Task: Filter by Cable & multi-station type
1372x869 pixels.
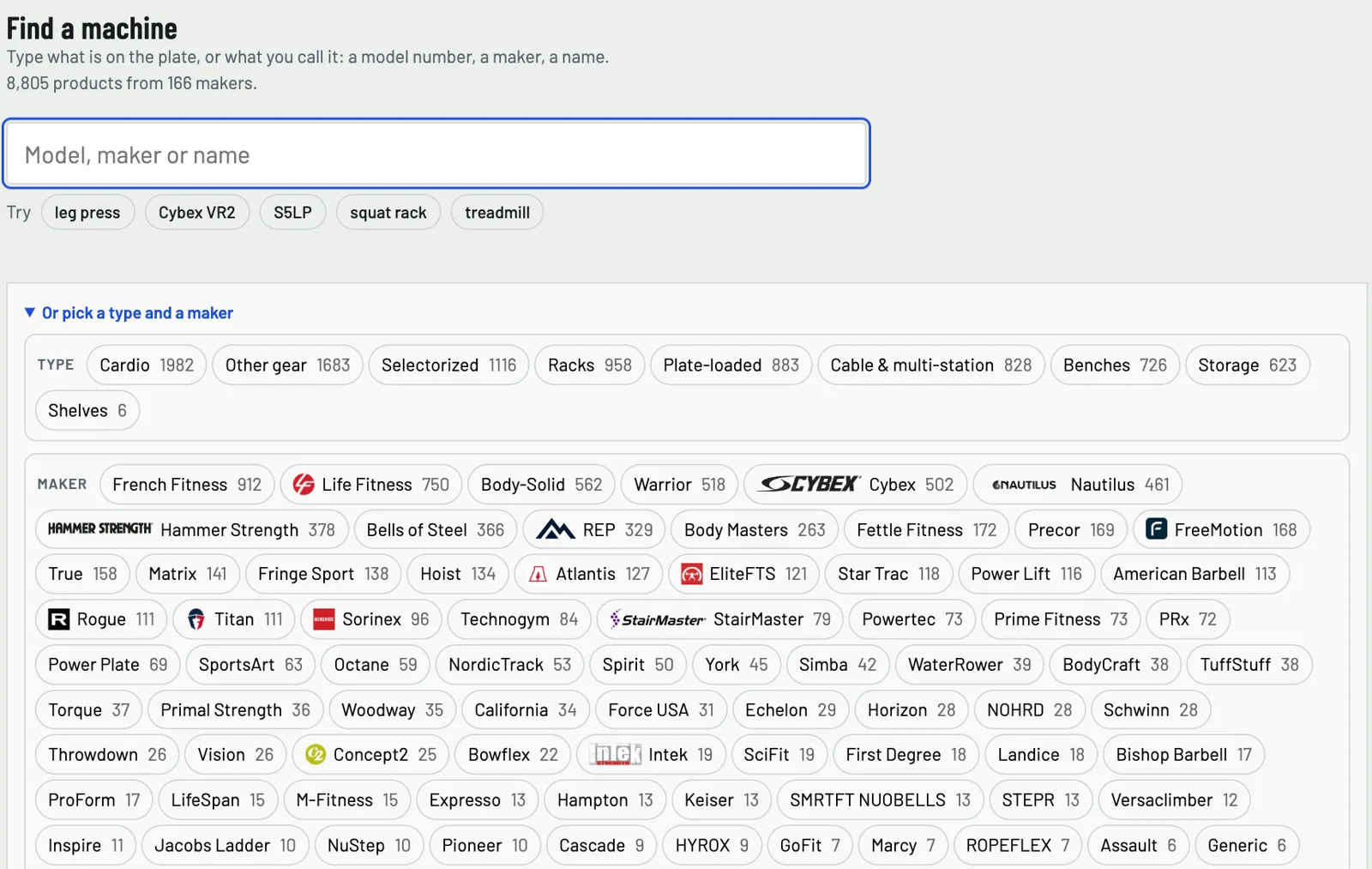Action: tap(930, 365)
